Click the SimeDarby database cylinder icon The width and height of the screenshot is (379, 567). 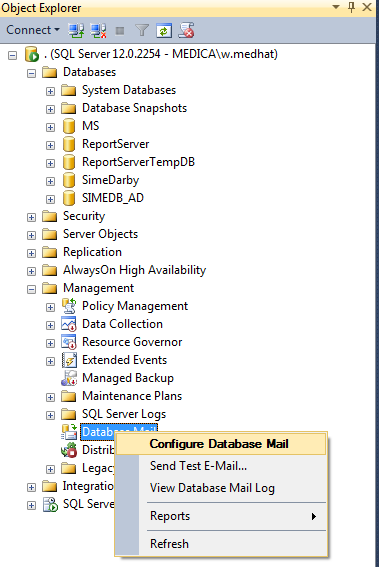(x=69, y=180)
